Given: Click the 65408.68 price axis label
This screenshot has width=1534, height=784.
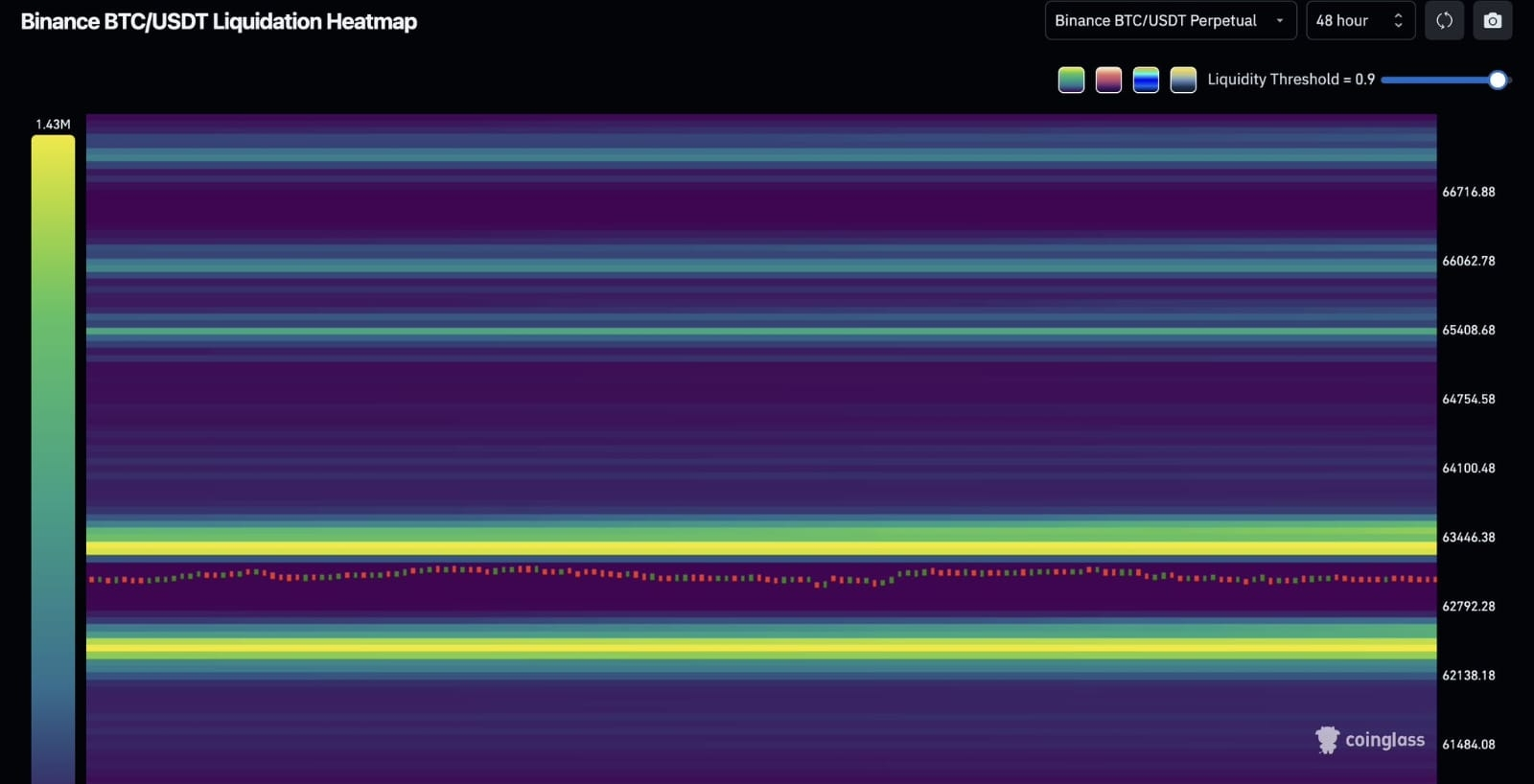Looking at the screenshot, I should click(x=1468, y=330).
